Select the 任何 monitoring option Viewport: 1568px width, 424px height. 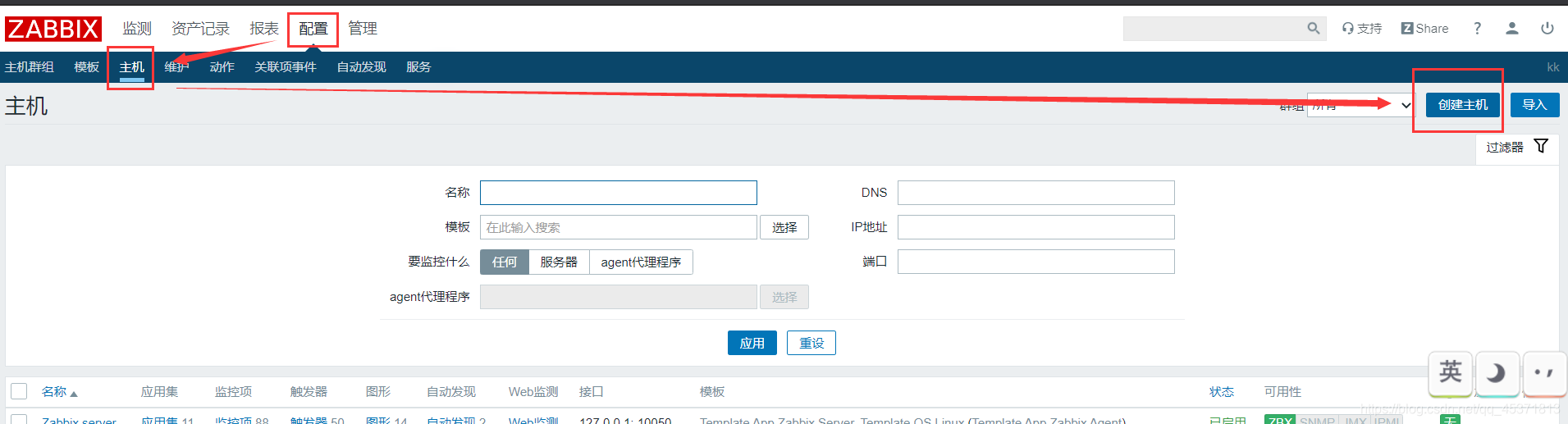(504, 262)
